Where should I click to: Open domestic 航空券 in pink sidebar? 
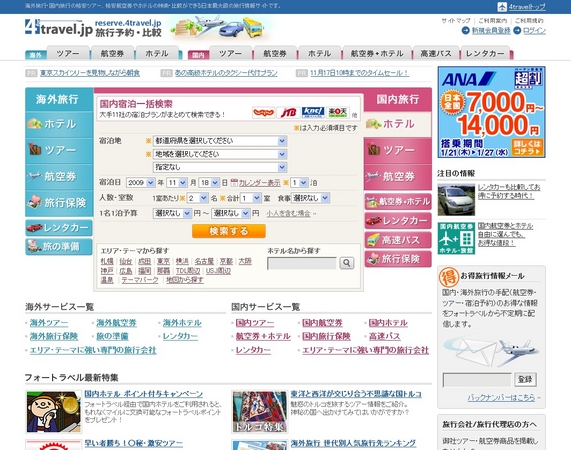398,177
